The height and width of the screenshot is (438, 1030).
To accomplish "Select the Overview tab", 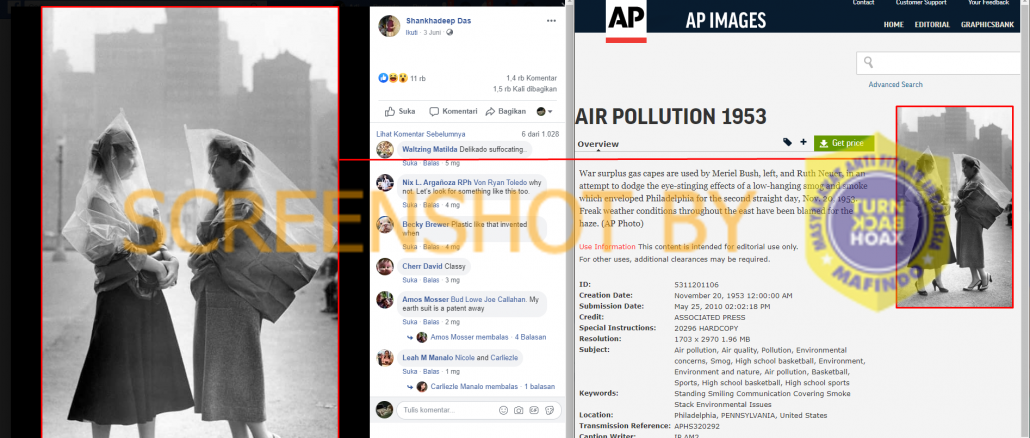I will [x=598, y=144].
